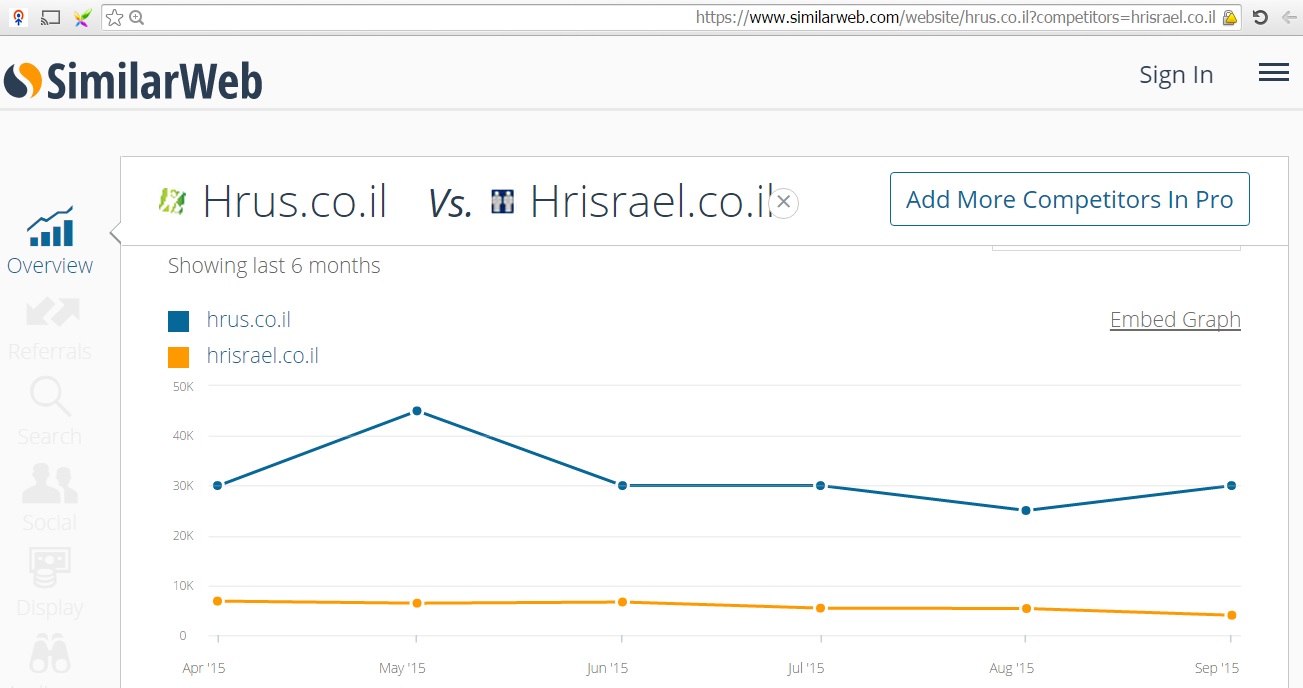The height and width of the screenshot is (688, 1303).
Task: Toggle hrus.co.il blue legend swatch
Action: (178, 321)
